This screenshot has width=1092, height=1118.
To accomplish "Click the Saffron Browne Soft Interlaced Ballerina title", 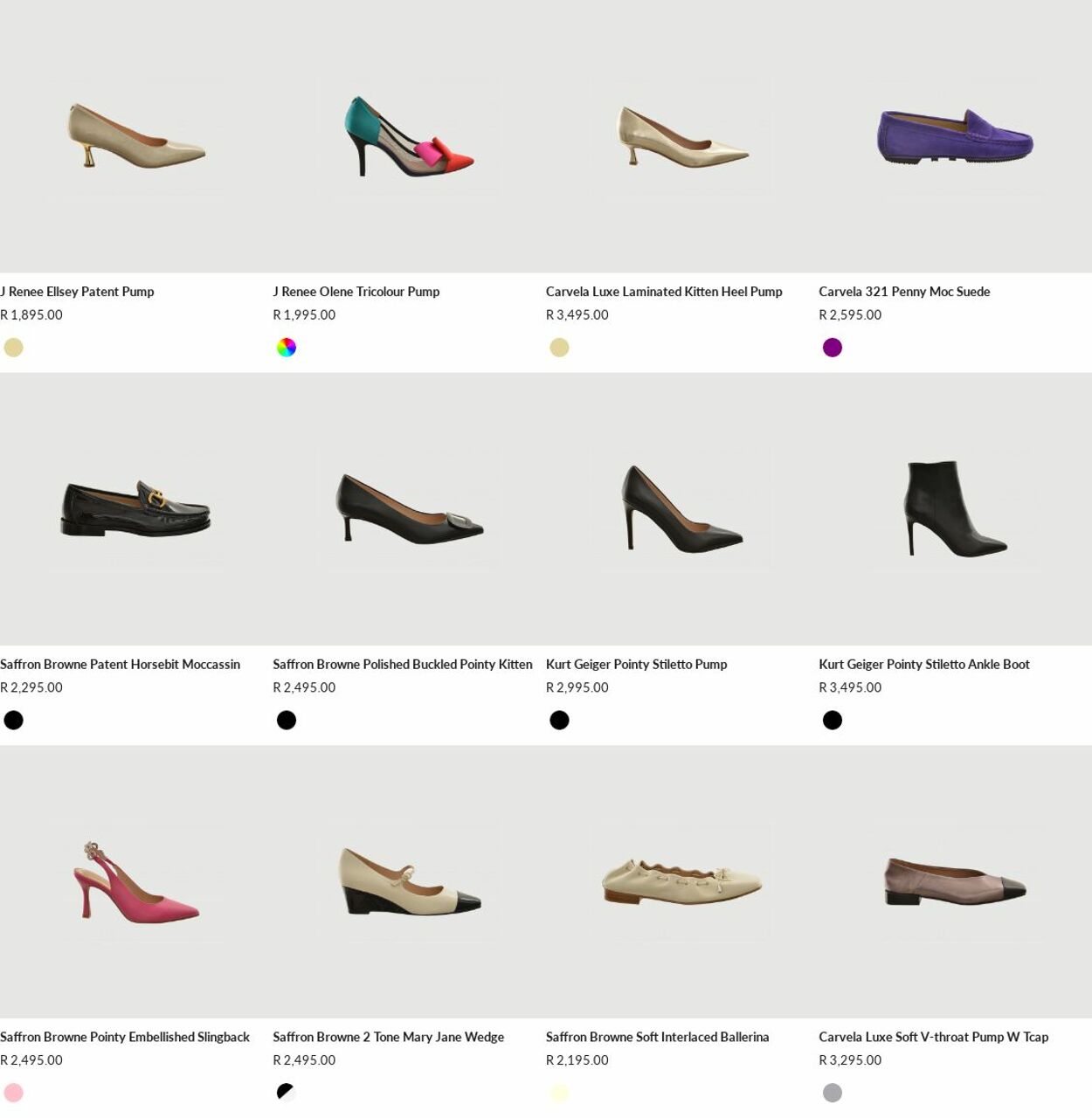I will pyautogui.click(x=658, y=1038).
